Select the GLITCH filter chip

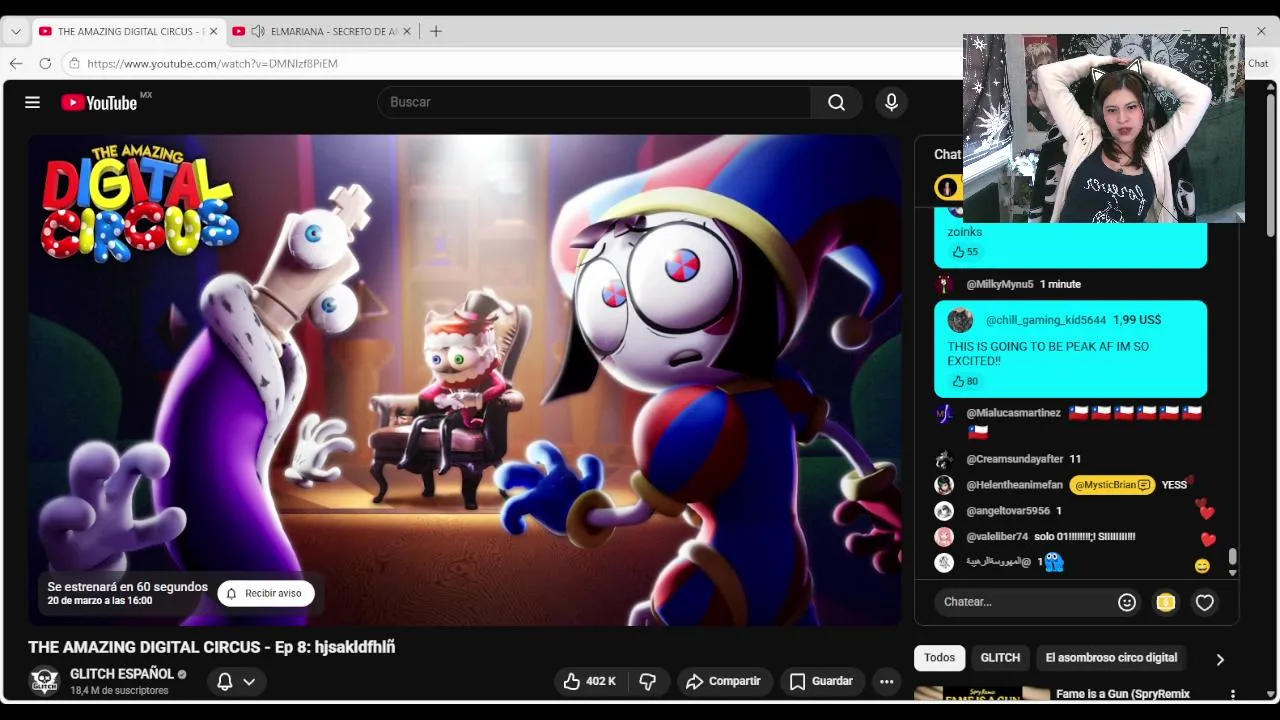tap(1000, 657)
